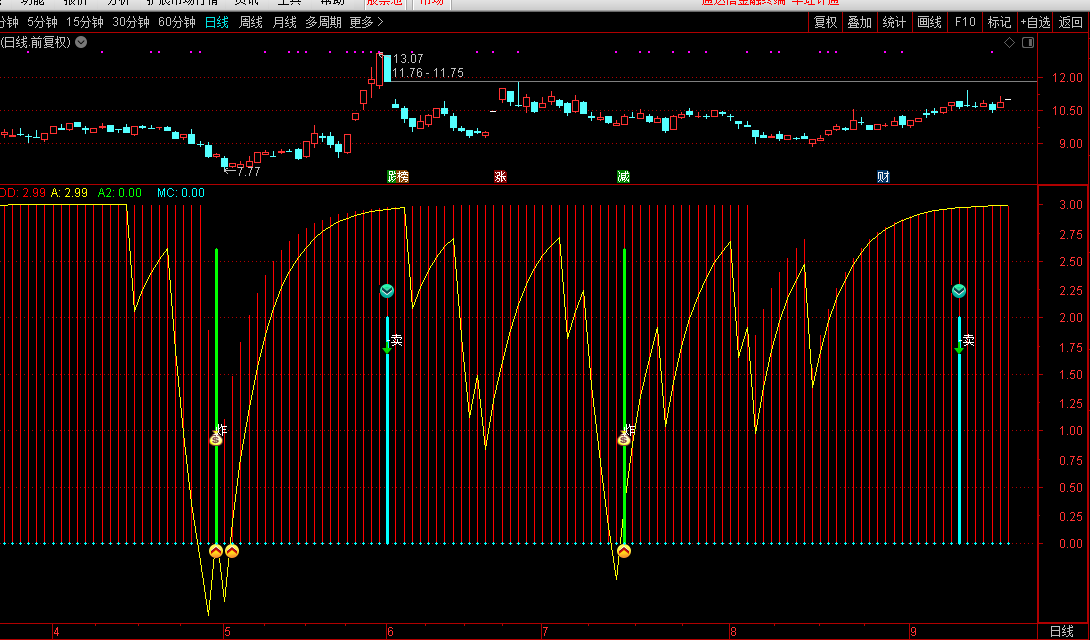Expand the 更多 periods list
This screenshot has width=1090, height=640.
(x=366, y=22)
